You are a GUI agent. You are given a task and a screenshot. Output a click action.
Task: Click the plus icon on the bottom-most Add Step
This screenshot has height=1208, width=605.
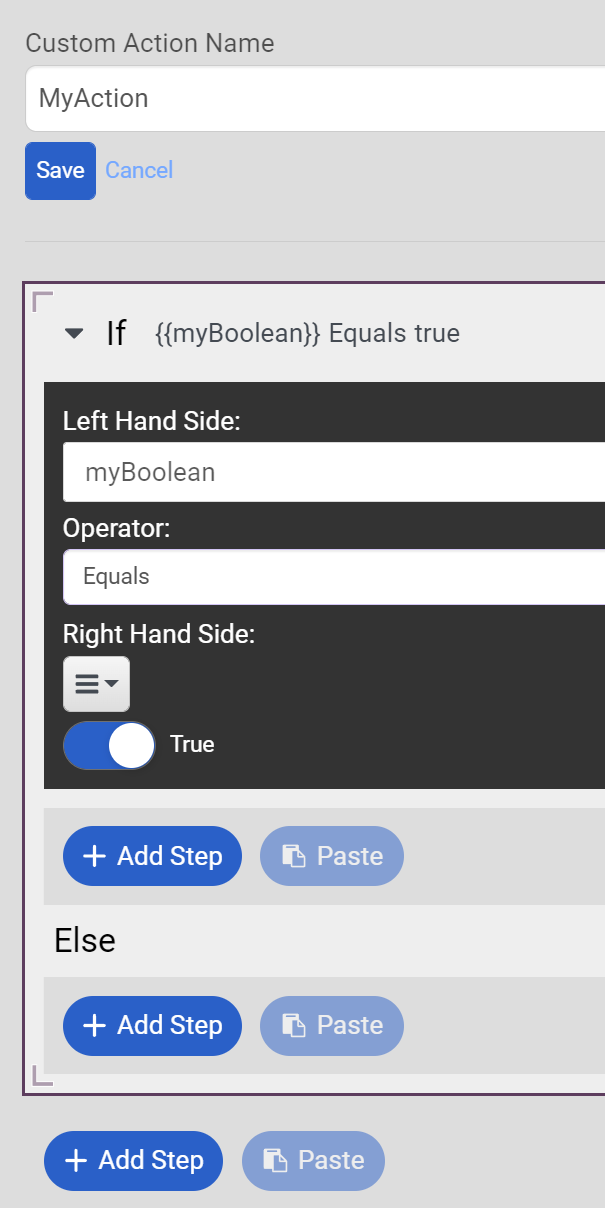pyautogui.click(x=75, y=1160)
